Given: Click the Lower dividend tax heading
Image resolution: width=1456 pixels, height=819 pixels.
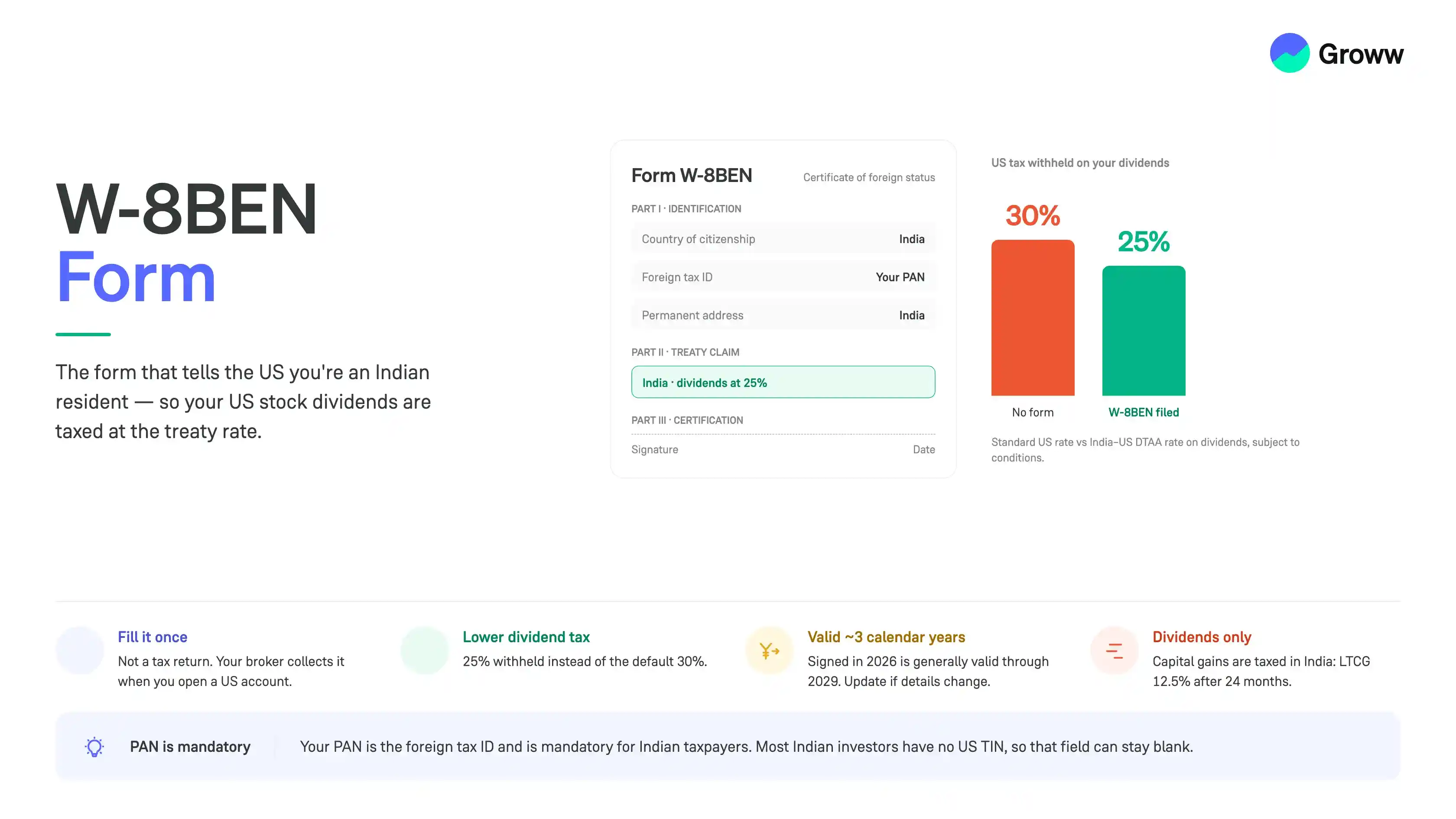Looking at the screenshot, I should 526,637.
